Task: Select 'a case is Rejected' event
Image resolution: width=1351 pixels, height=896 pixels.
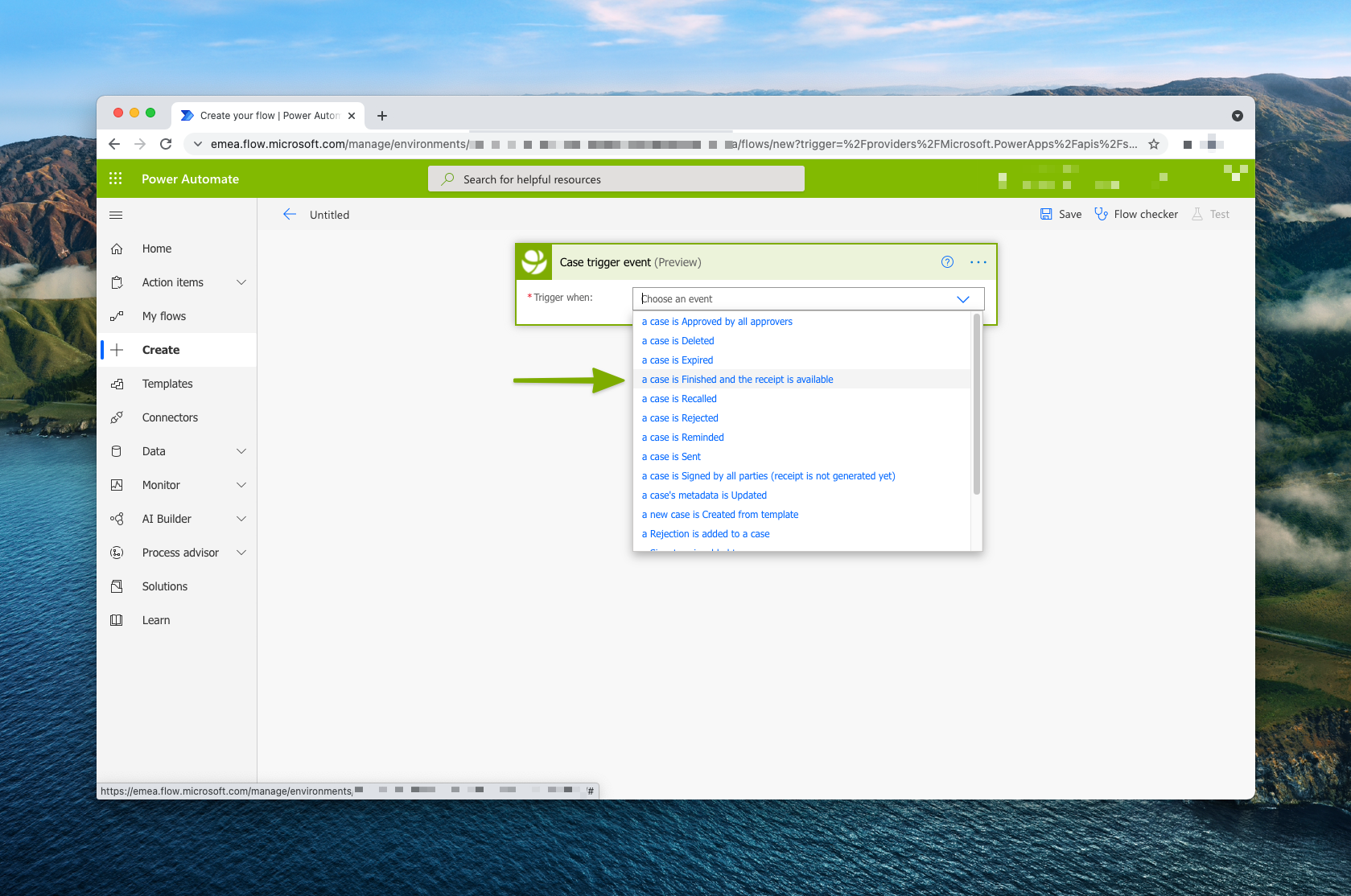Action: tap(802, 418)
